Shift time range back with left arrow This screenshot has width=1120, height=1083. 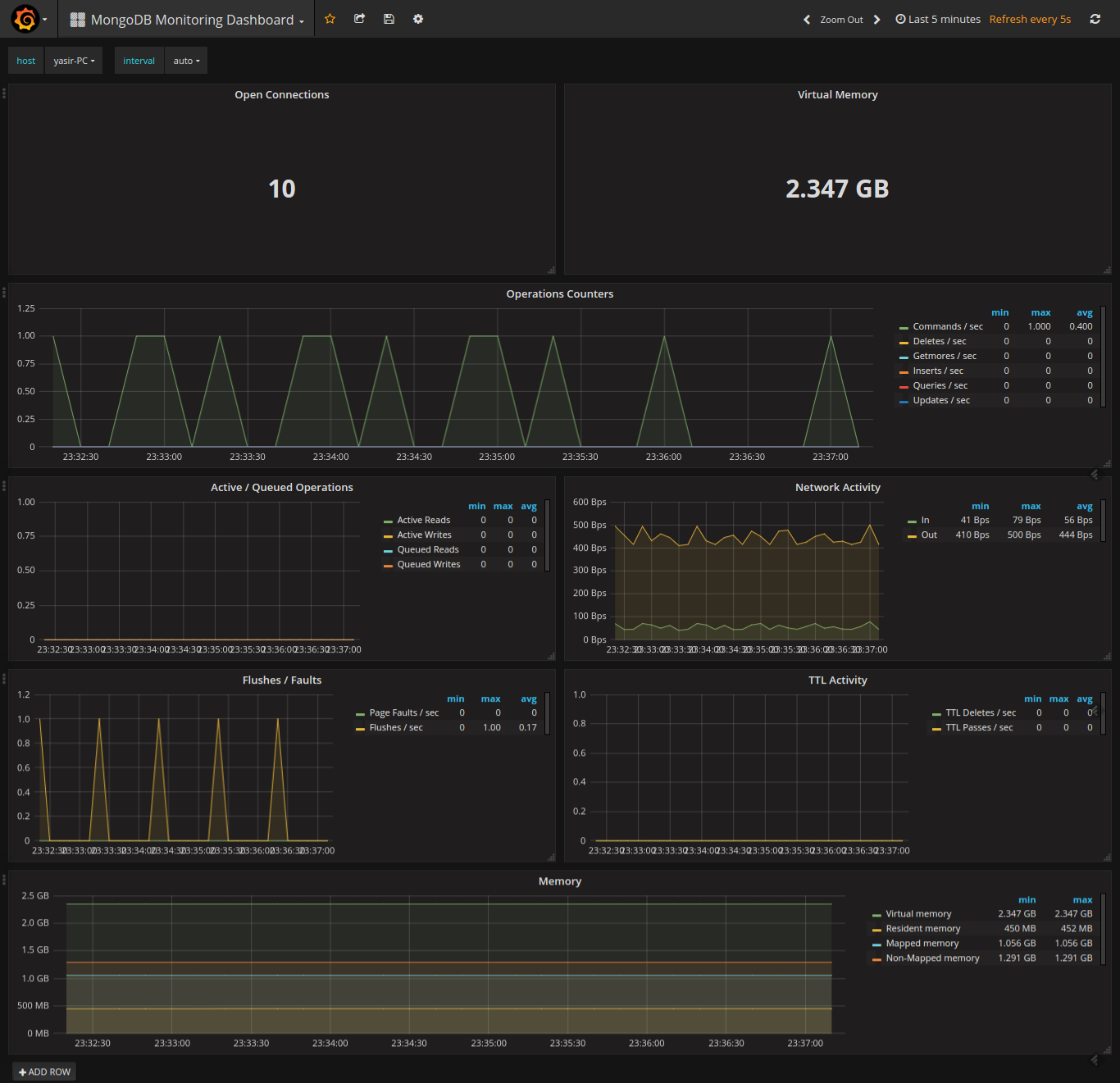tap(807, 20)
